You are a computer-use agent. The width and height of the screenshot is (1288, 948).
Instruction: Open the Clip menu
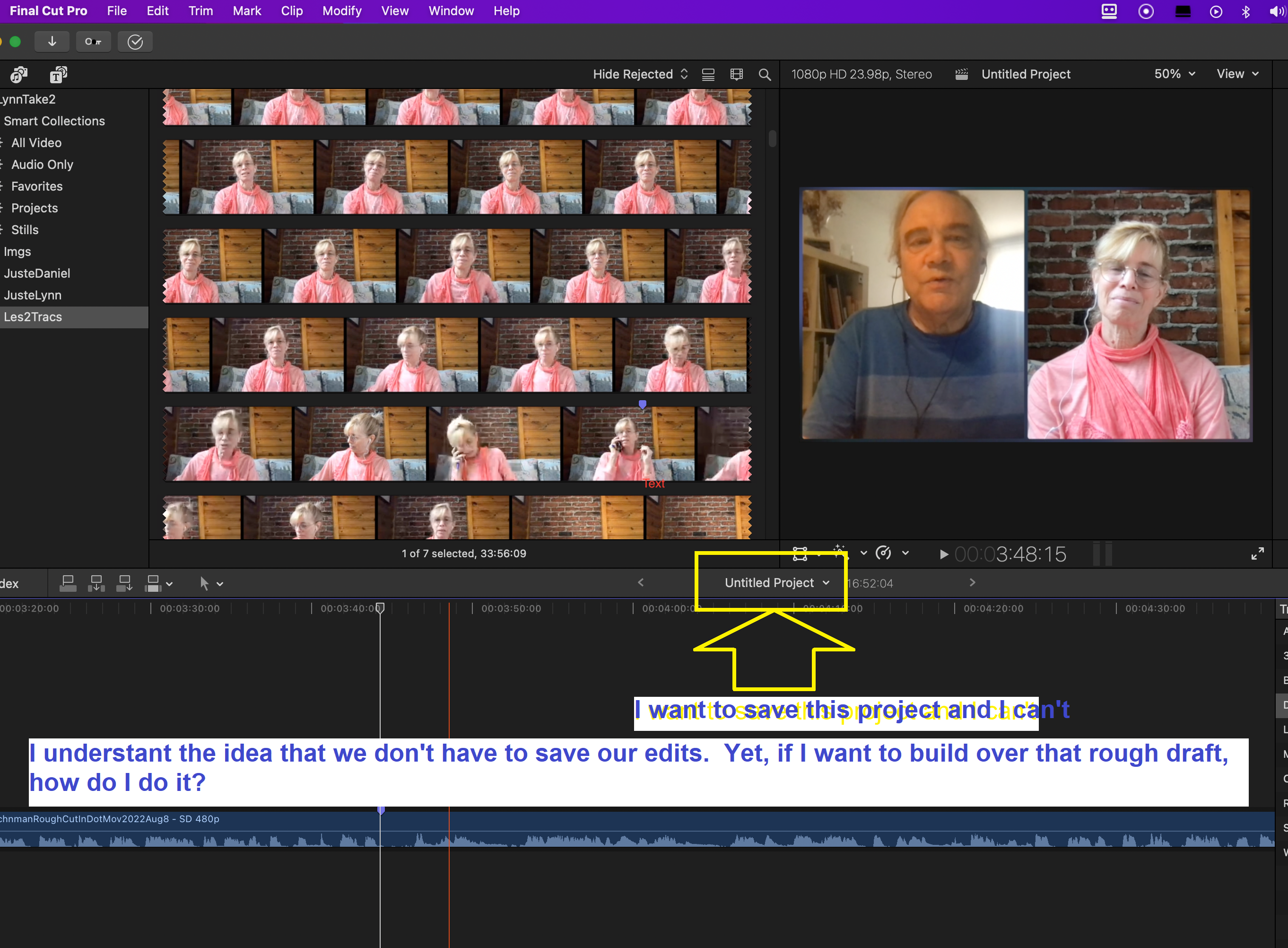click(291, 11)
